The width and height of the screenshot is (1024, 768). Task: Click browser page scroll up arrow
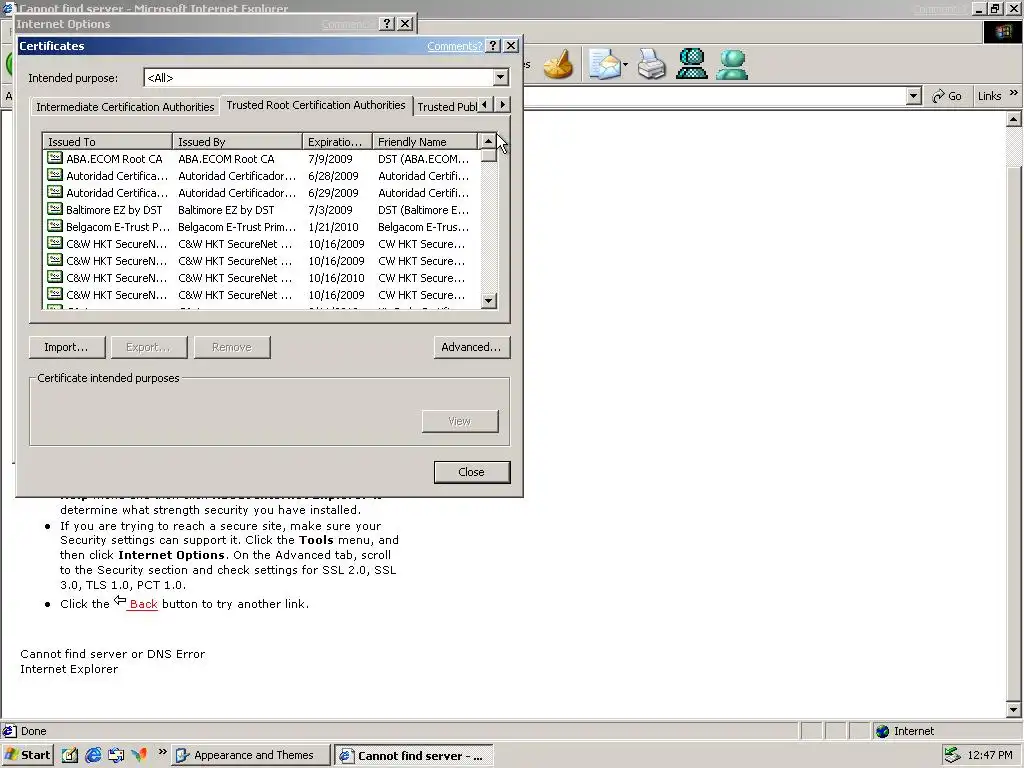[x=1013, y=120]
